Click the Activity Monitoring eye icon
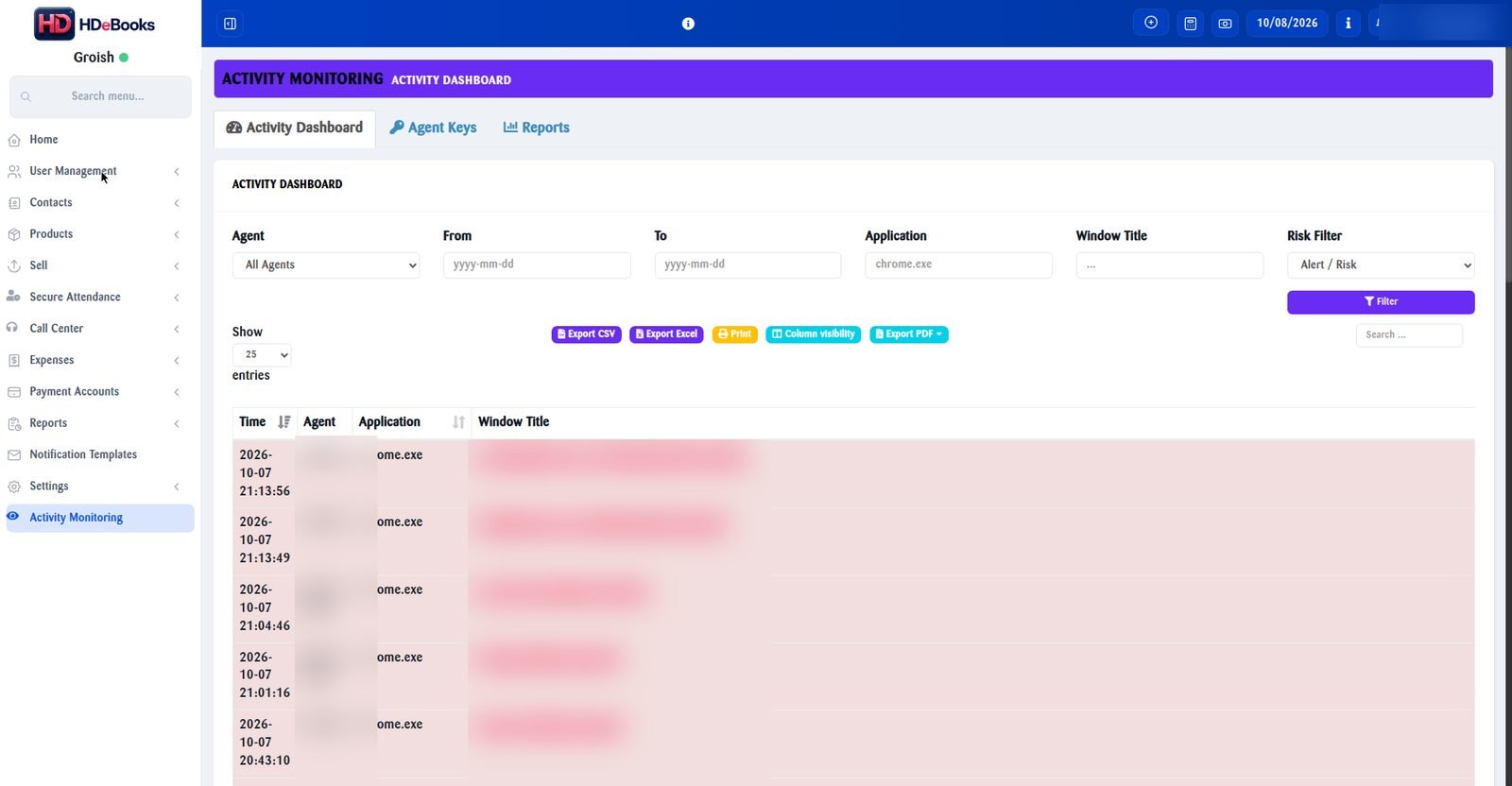The image size is (1512, 786). click(x=13, y=517)
